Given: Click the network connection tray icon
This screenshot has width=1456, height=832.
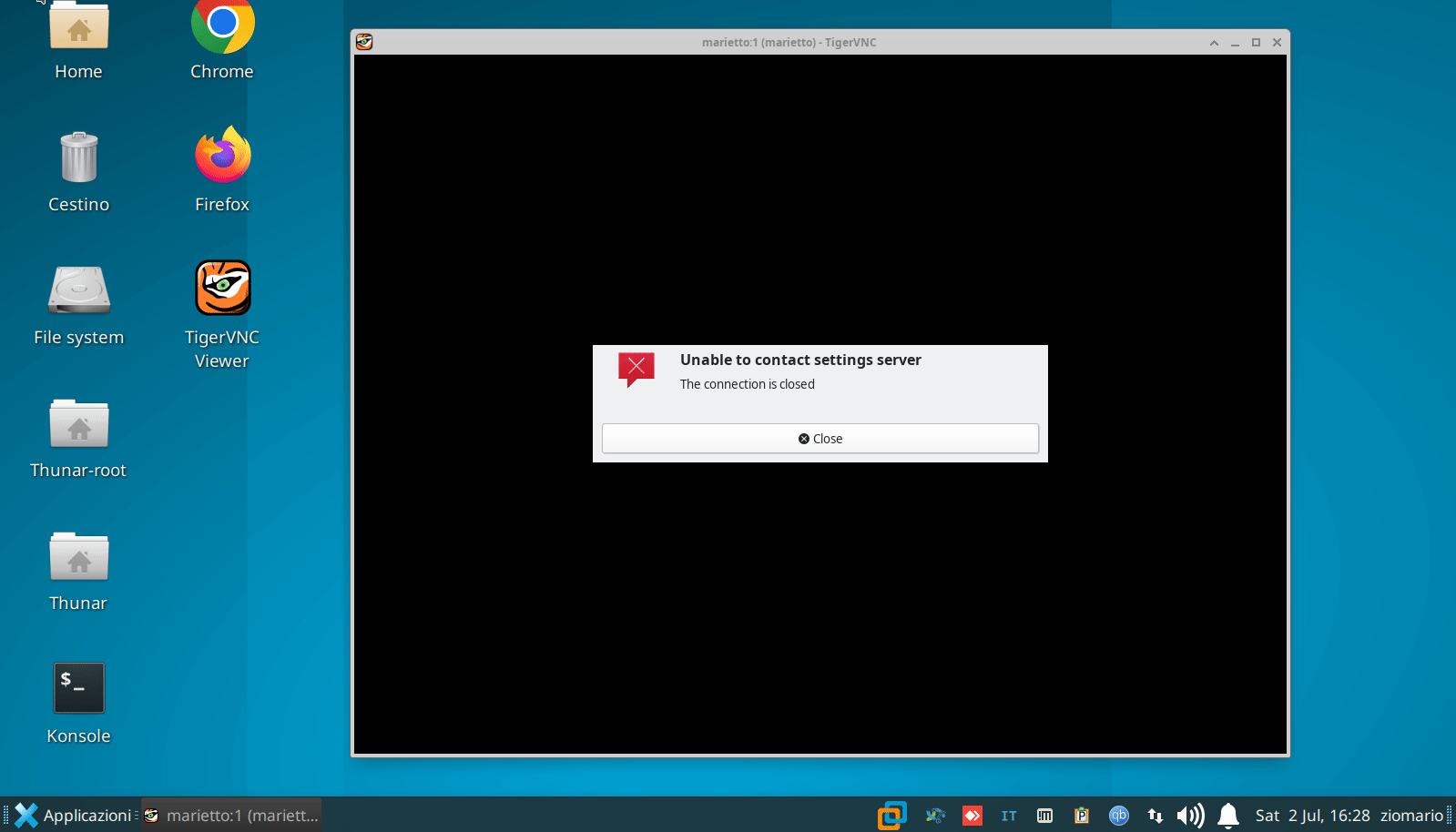Looking at the screenshot, I should (1155, 816).
